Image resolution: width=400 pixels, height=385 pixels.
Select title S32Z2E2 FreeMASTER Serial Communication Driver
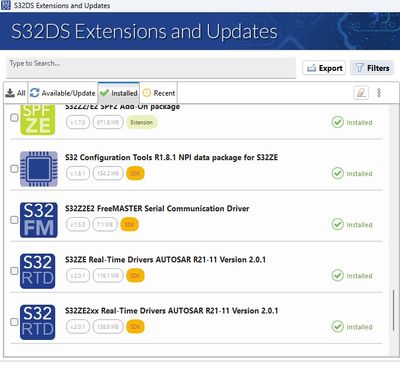157,208
